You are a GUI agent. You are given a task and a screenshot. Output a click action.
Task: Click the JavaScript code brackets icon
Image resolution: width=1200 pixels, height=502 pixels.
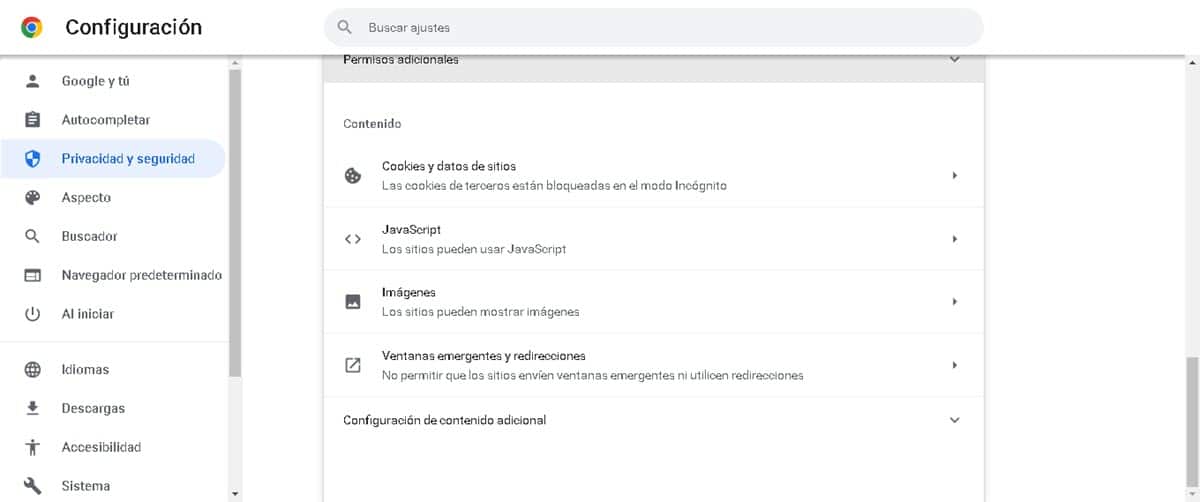coord(352,239)
